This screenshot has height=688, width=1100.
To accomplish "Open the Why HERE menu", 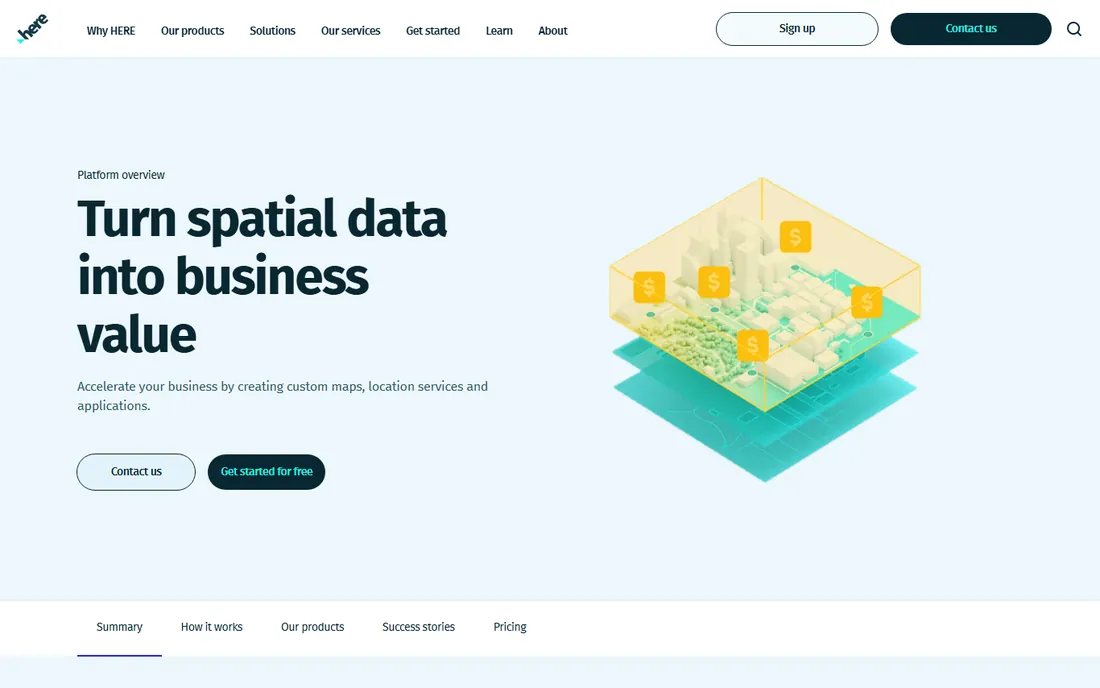I will point(111,31).
